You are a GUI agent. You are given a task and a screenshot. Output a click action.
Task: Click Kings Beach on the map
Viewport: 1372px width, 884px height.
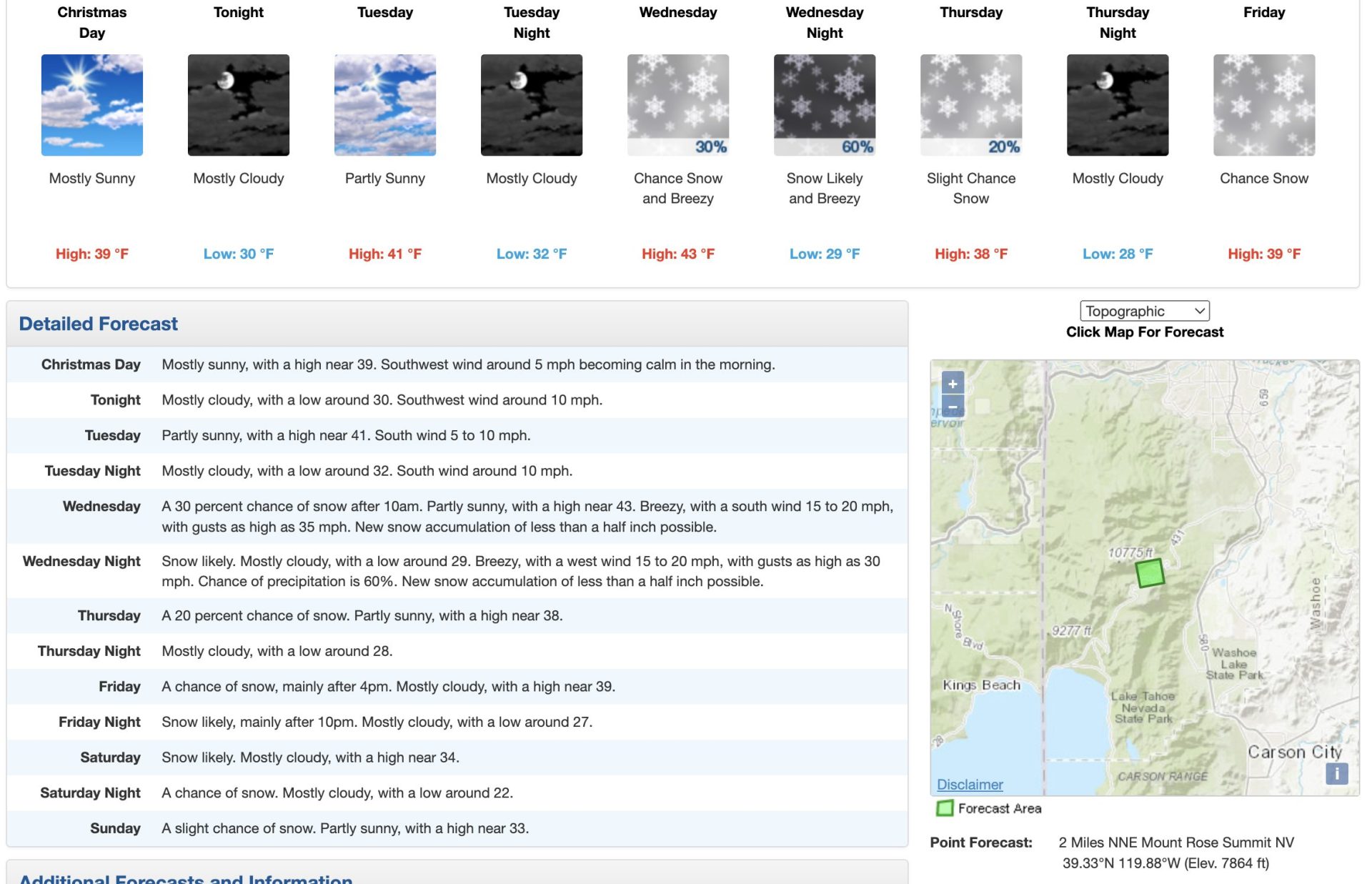click(x=981, y=685)
